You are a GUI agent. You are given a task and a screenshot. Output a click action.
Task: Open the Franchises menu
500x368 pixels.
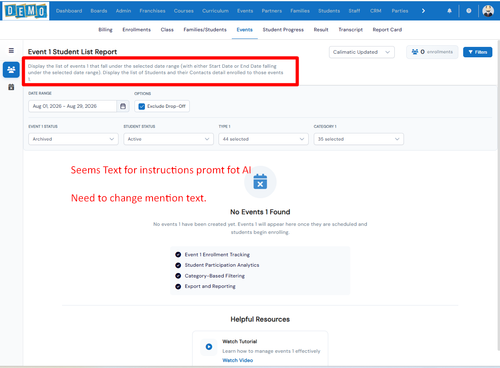coord(152,11)
